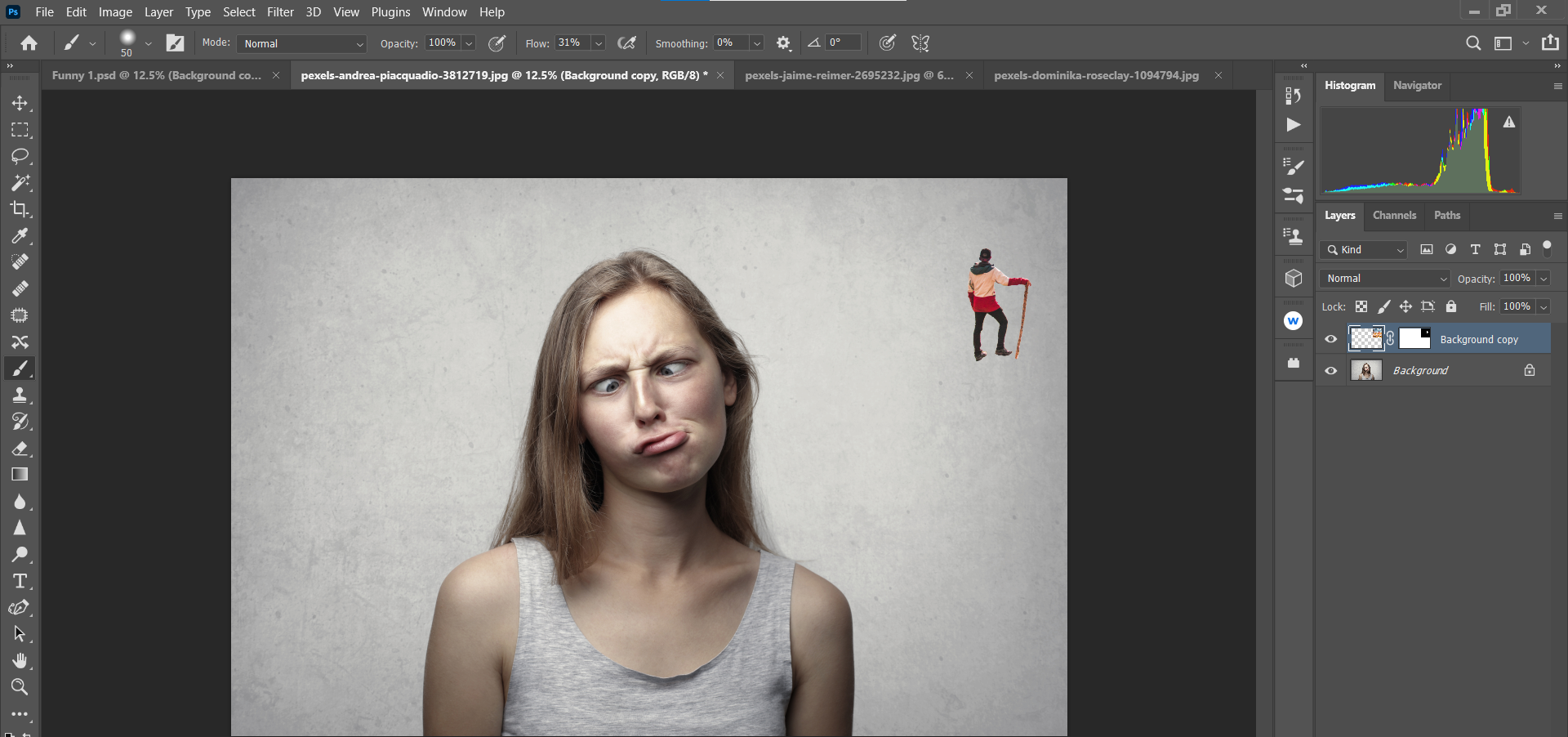This screenshot has width=1568, height=737.
Task: Open the Search icon in options bar
Action: (x=1473, y=43)
